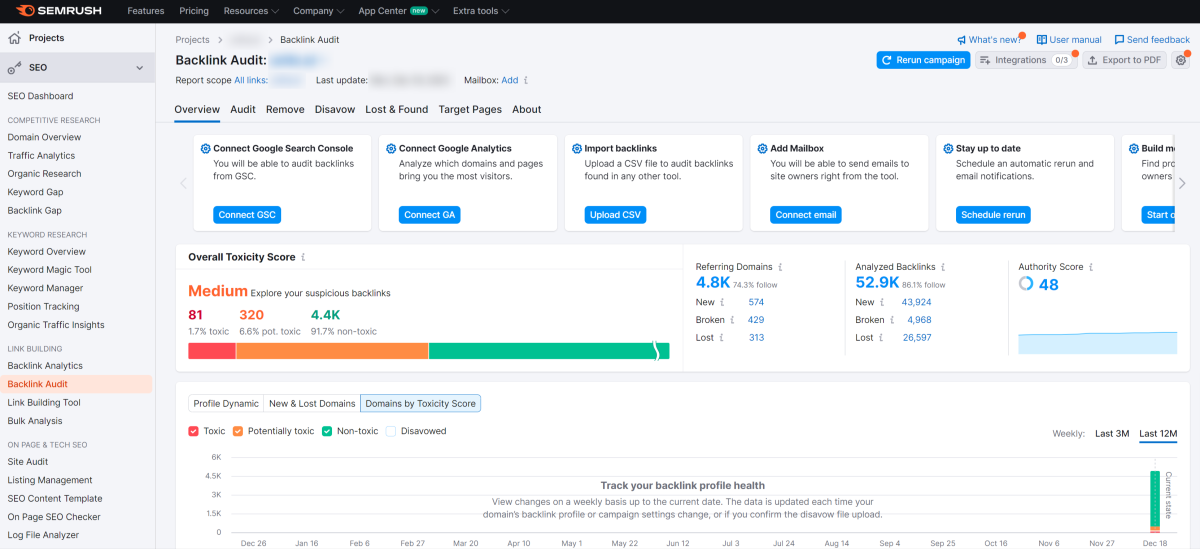Click the info icon beside Referring Domains
Screen dimensions: 1200x549
point(780,267)
